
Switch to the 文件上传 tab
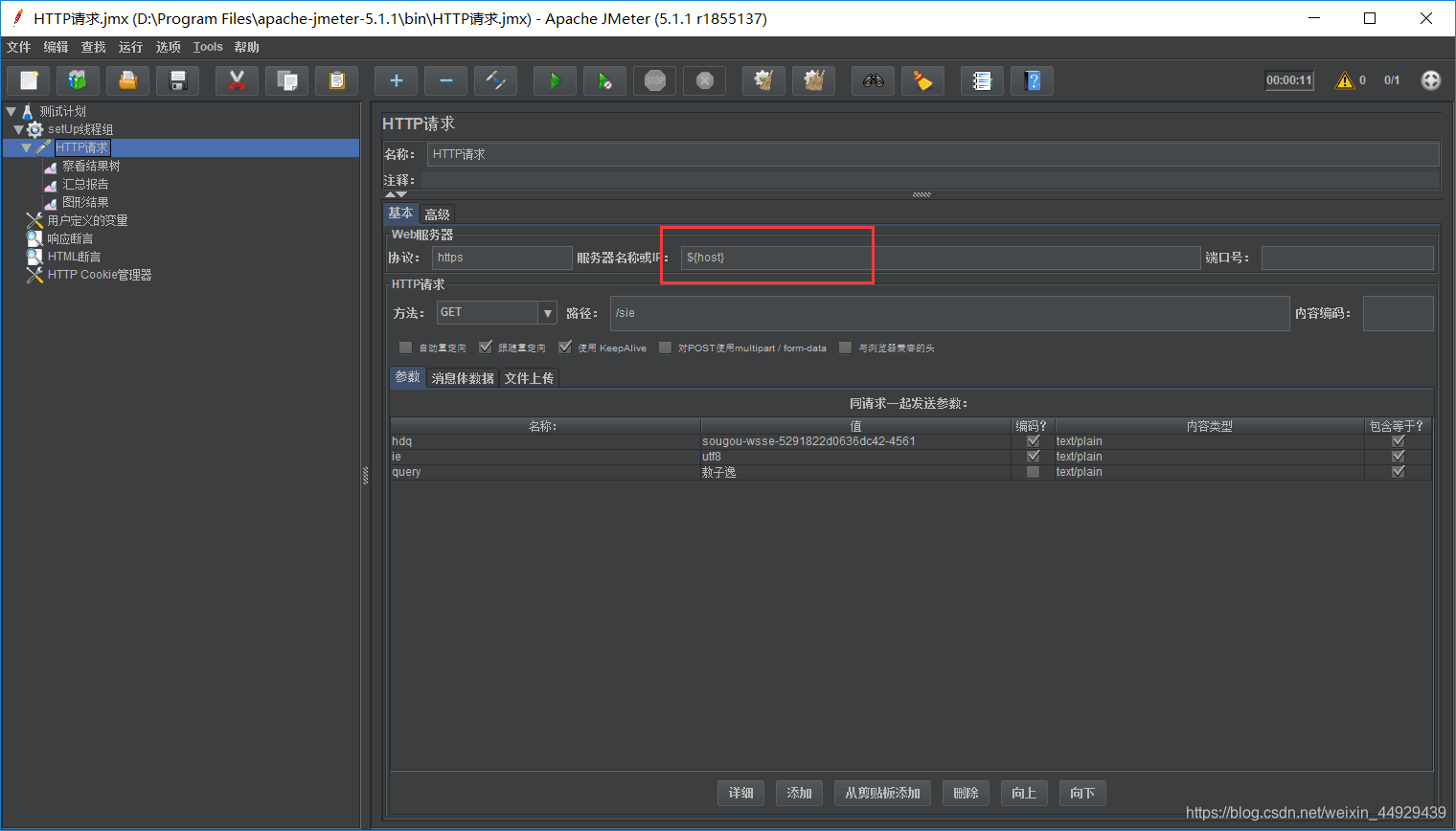click(x=529, y=378)
